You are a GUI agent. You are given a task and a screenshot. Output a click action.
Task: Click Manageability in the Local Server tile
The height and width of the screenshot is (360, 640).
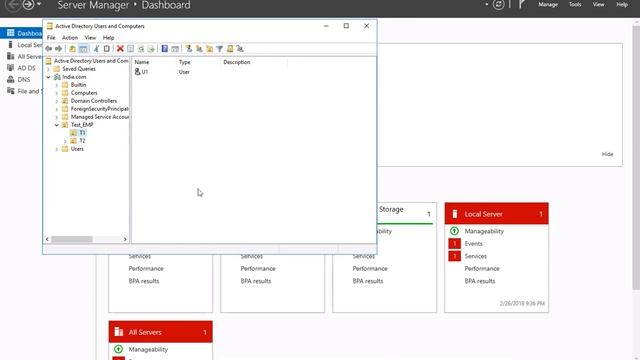point(484,231)
